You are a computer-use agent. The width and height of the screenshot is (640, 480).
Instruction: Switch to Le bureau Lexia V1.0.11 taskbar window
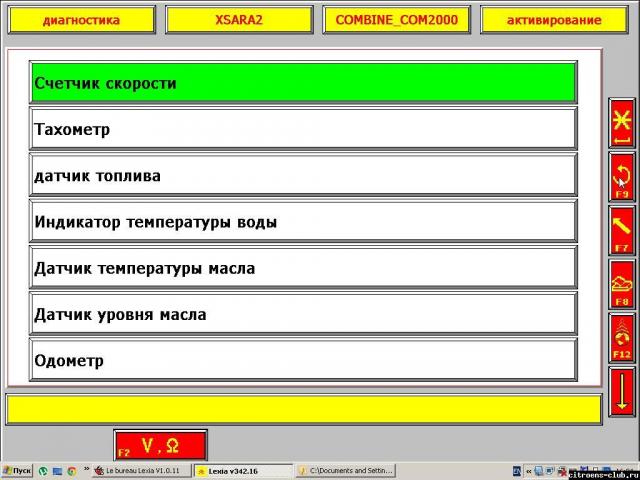click(x=142, y=471)
